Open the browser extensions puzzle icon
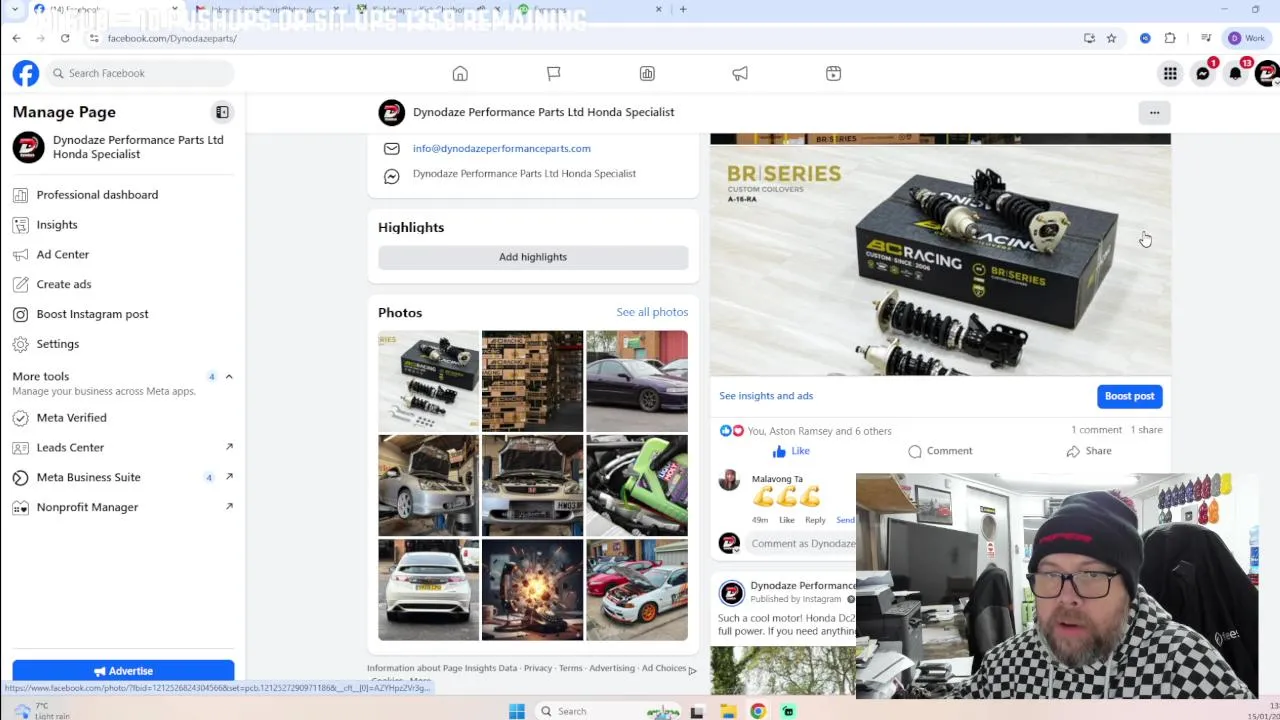1280x720 pixels. point(1170,38)
